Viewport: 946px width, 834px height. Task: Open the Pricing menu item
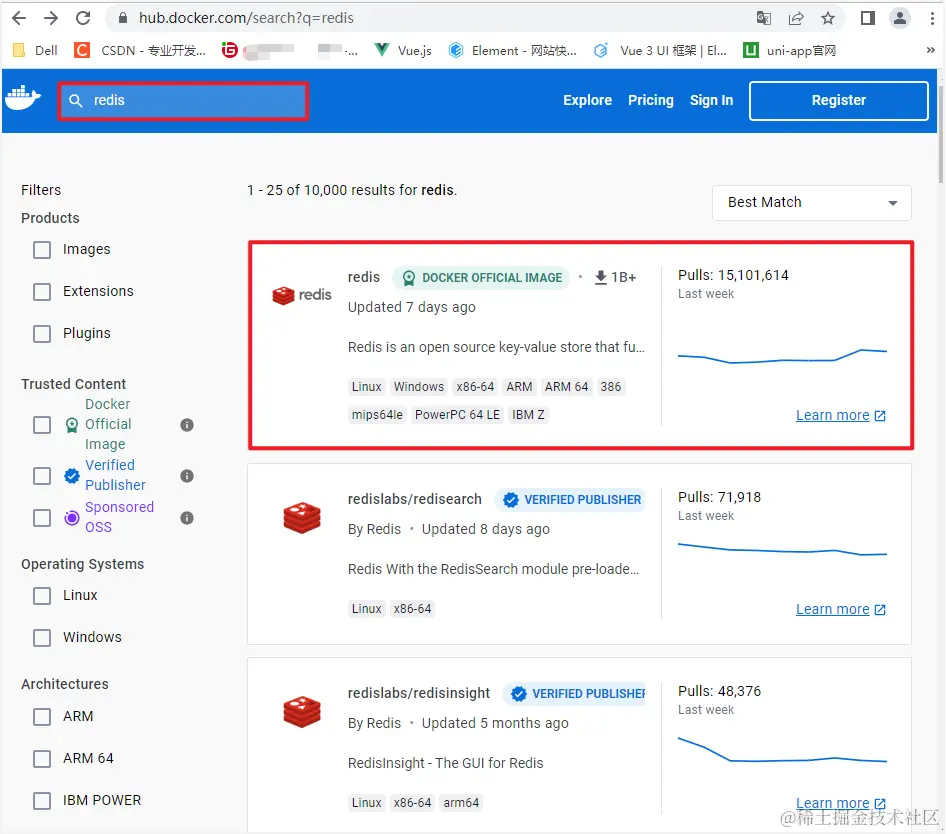[x=650, y=100]
